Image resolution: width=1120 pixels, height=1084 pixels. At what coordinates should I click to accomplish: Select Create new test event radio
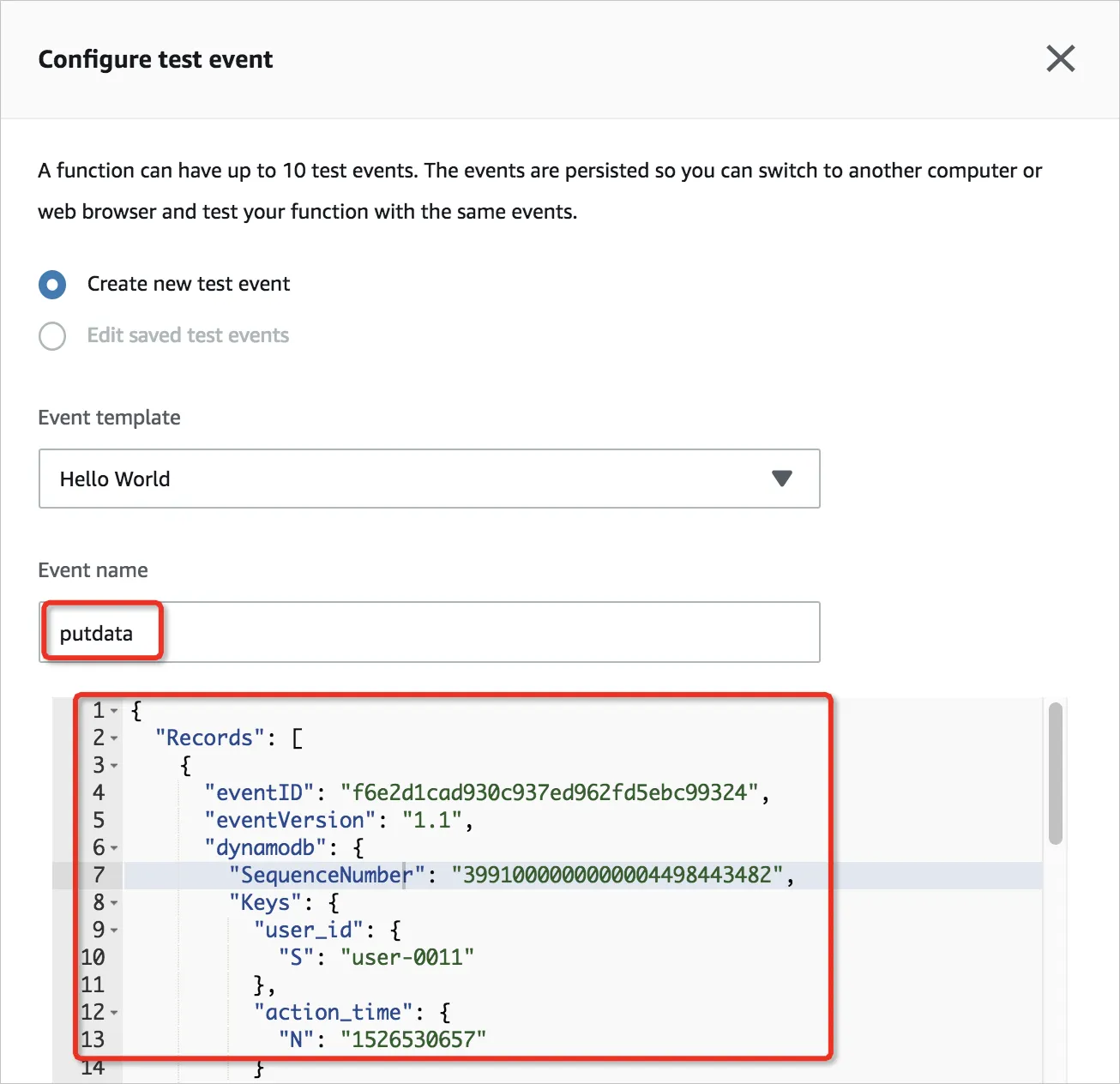(52, 285)
